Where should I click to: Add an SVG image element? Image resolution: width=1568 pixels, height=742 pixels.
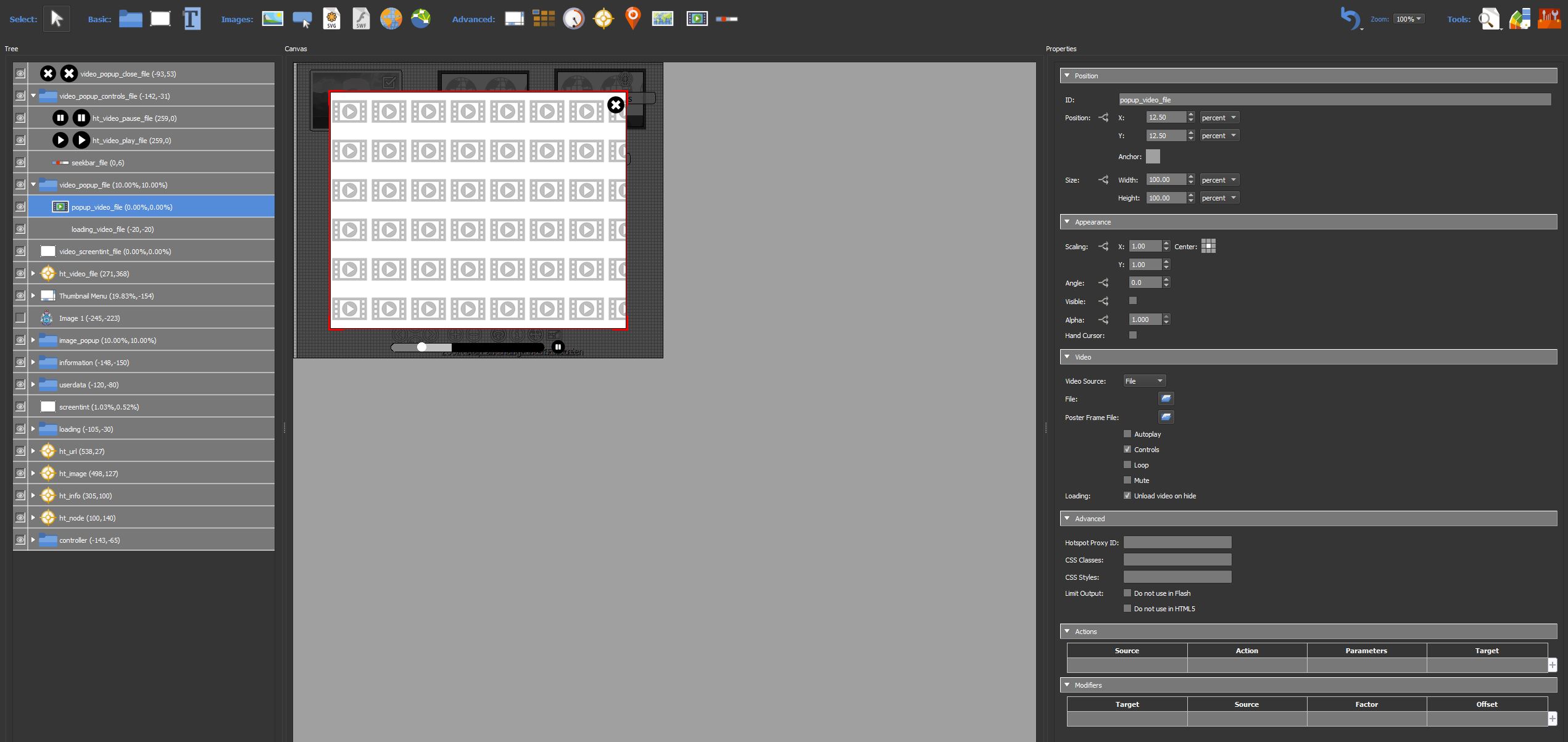(332, 19)
